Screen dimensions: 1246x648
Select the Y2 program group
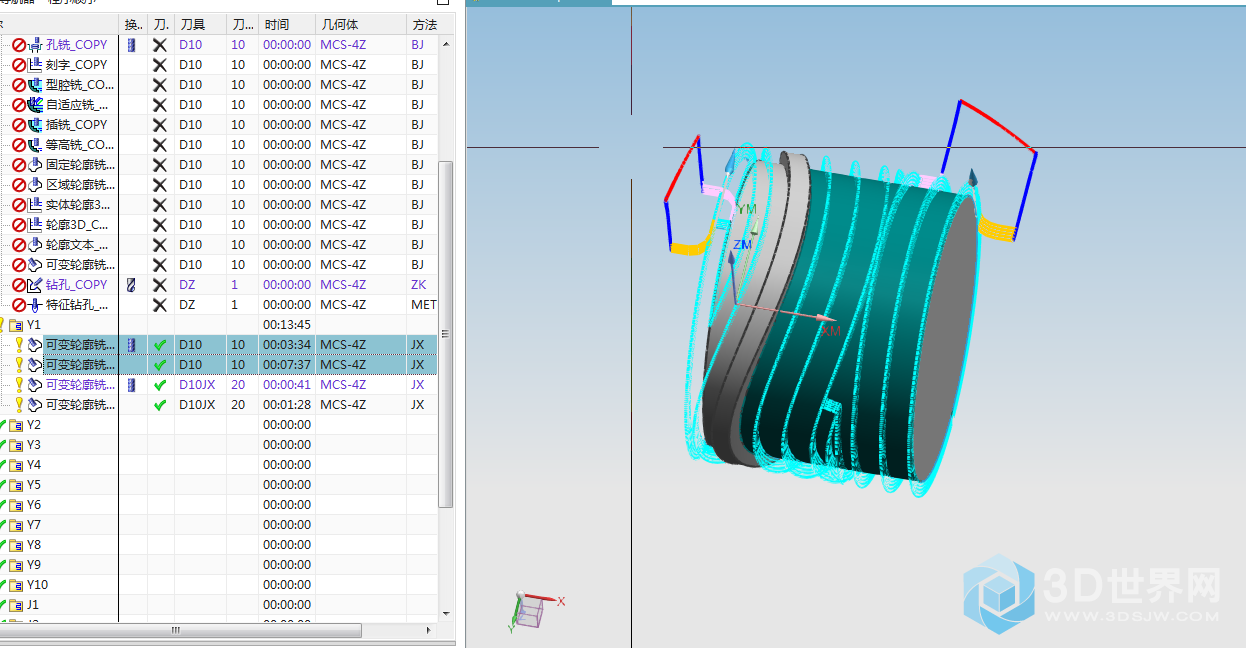[34, 424]
